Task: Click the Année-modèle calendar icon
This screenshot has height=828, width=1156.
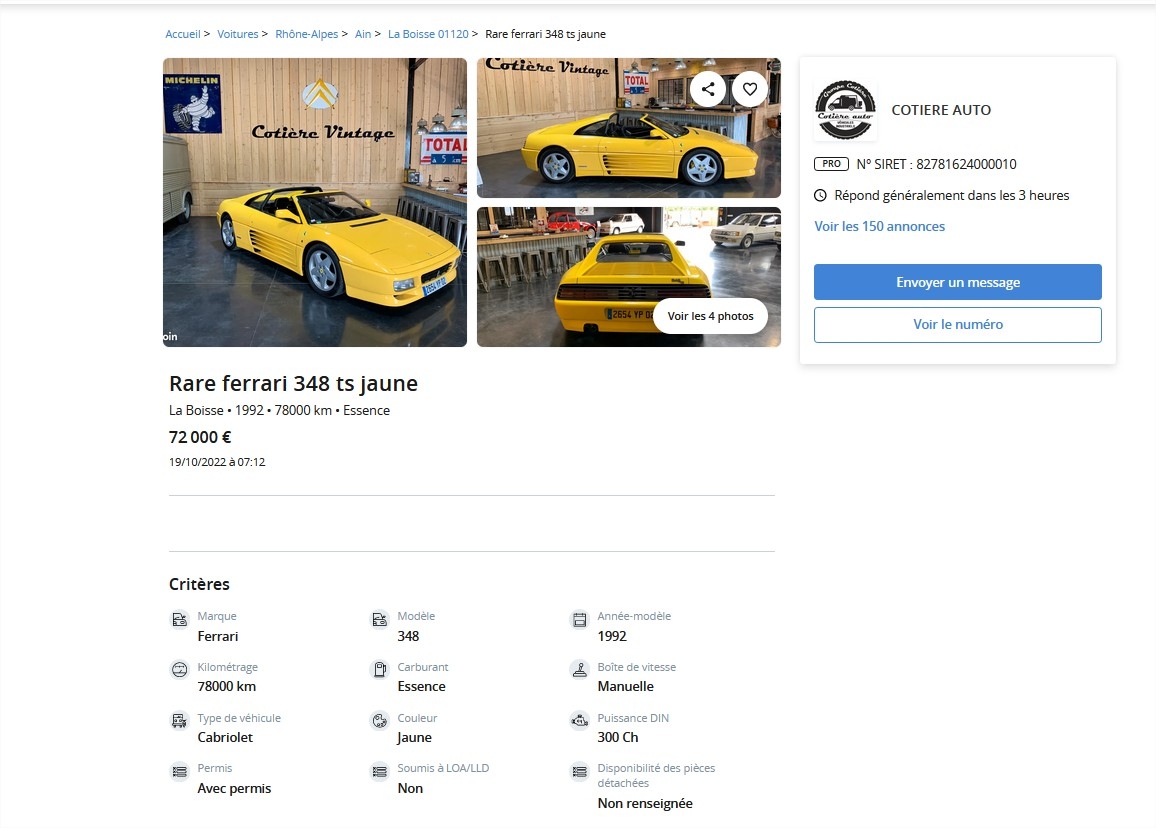Action: coord(579,619)
